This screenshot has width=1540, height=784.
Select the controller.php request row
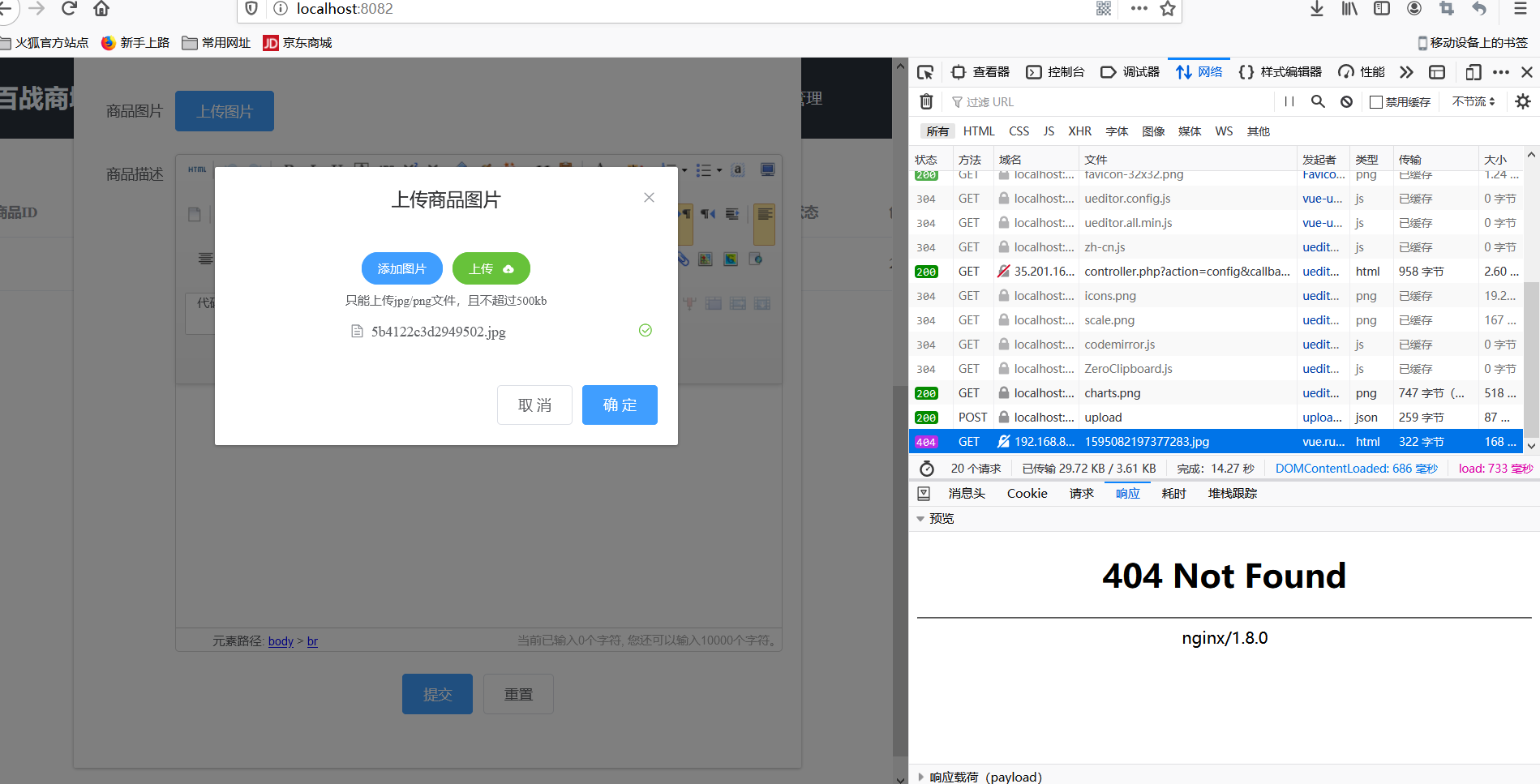tap(1216, 271)
